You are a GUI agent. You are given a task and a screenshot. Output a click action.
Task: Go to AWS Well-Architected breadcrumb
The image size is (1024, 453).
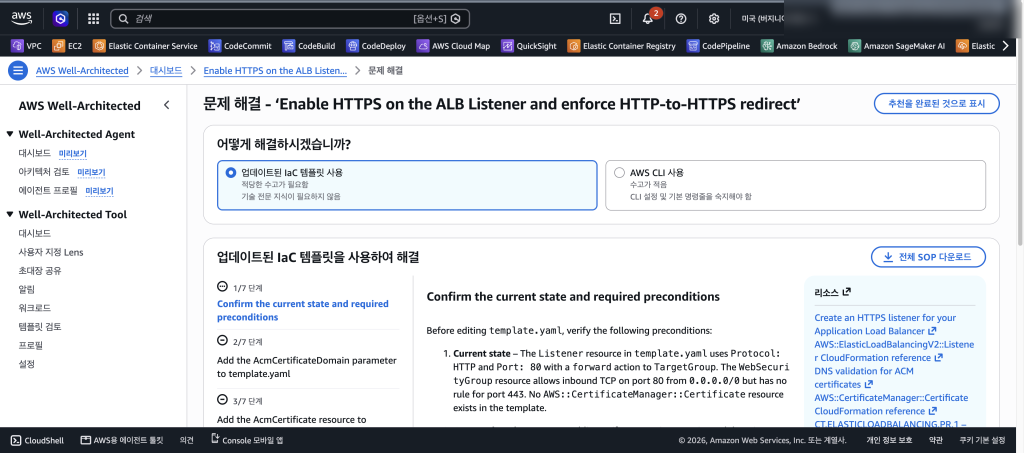(82, 70)
